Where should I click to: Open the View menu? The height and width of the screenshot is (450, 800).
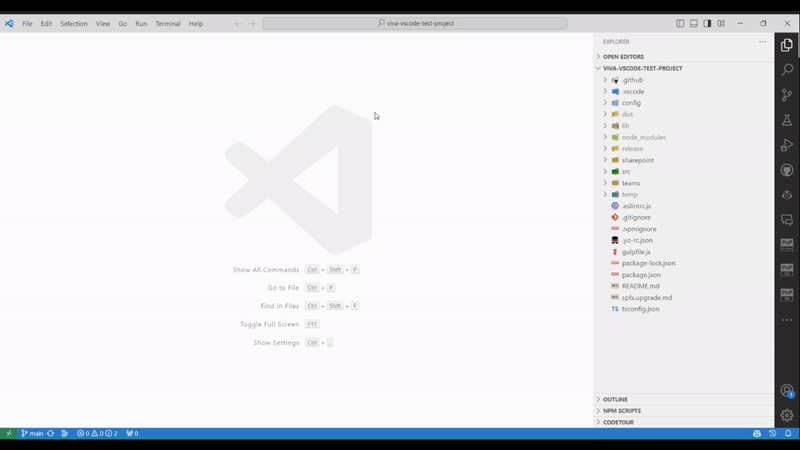(x=103, y=23)
